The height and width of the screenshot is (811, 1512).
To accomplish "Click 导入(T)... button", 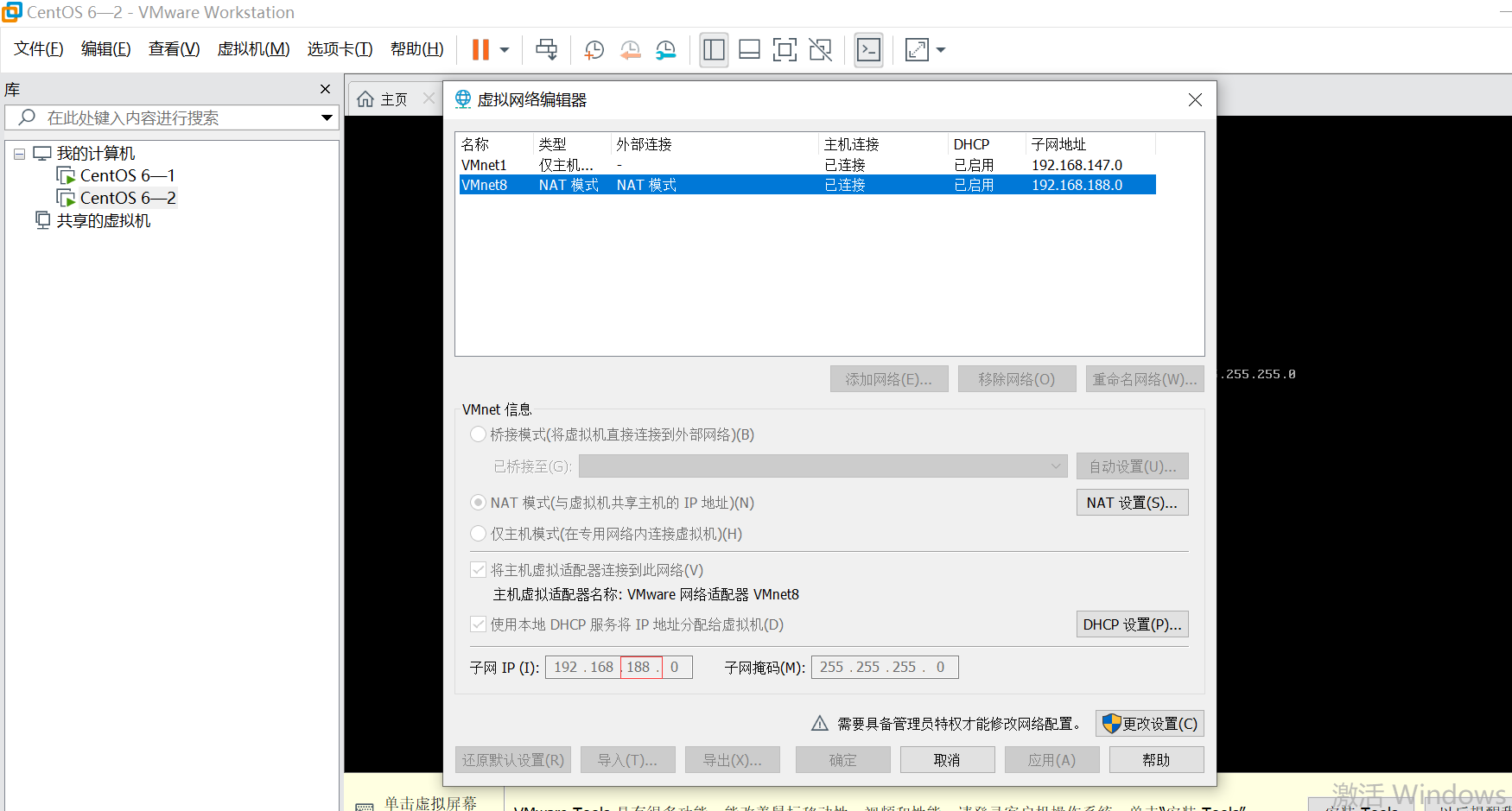I will pos(628,760).
